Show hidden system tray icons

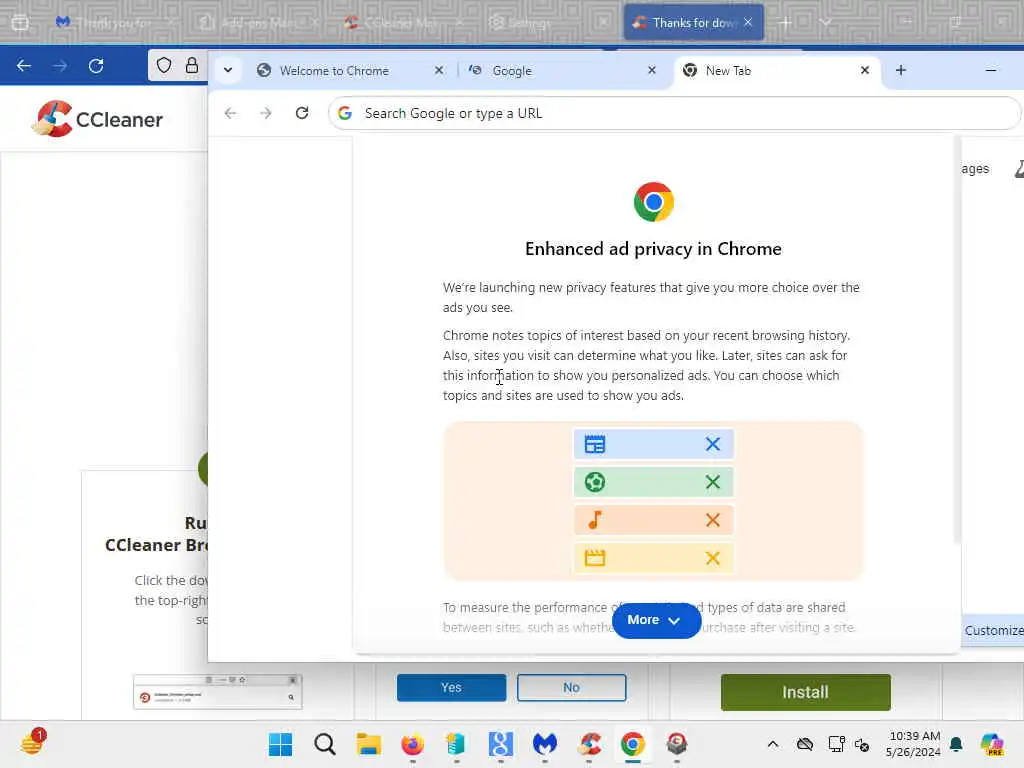point(773,744)
